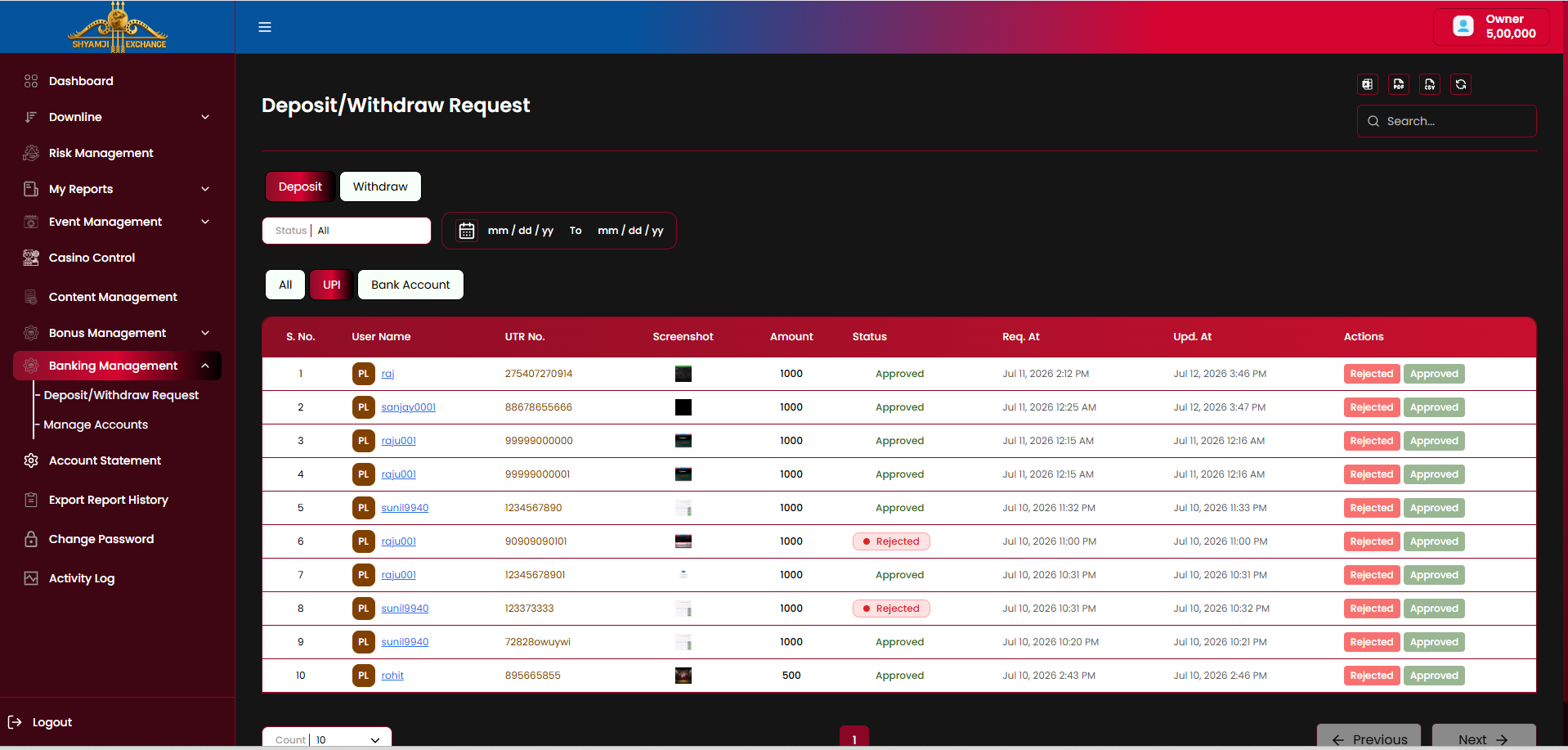Export table as PDF icon
The image size is (1568, 750).
pyautogui.click(x=1399, y=84)
